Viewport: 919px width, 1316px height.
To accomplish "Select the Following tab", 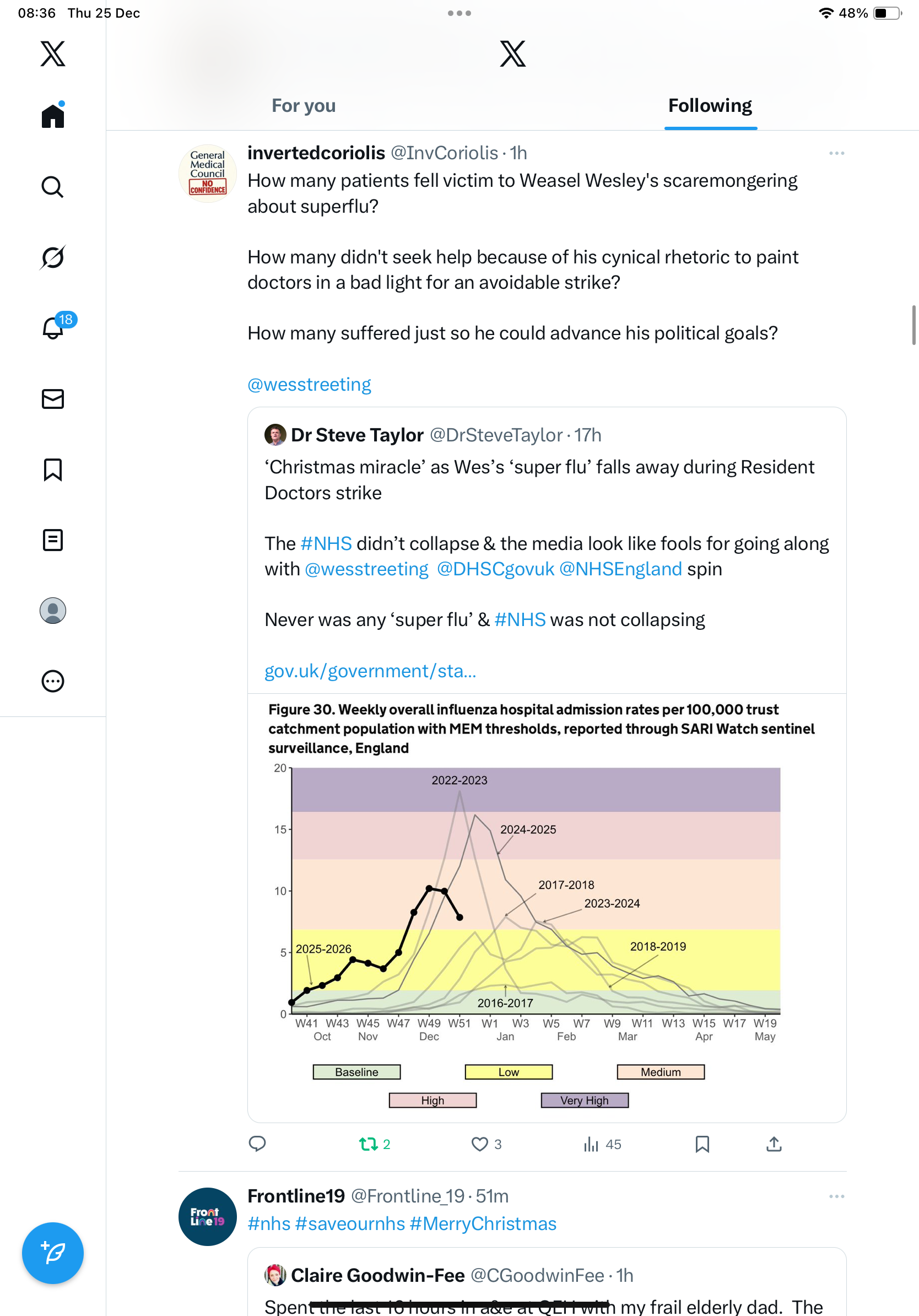I will coord(710,106).
